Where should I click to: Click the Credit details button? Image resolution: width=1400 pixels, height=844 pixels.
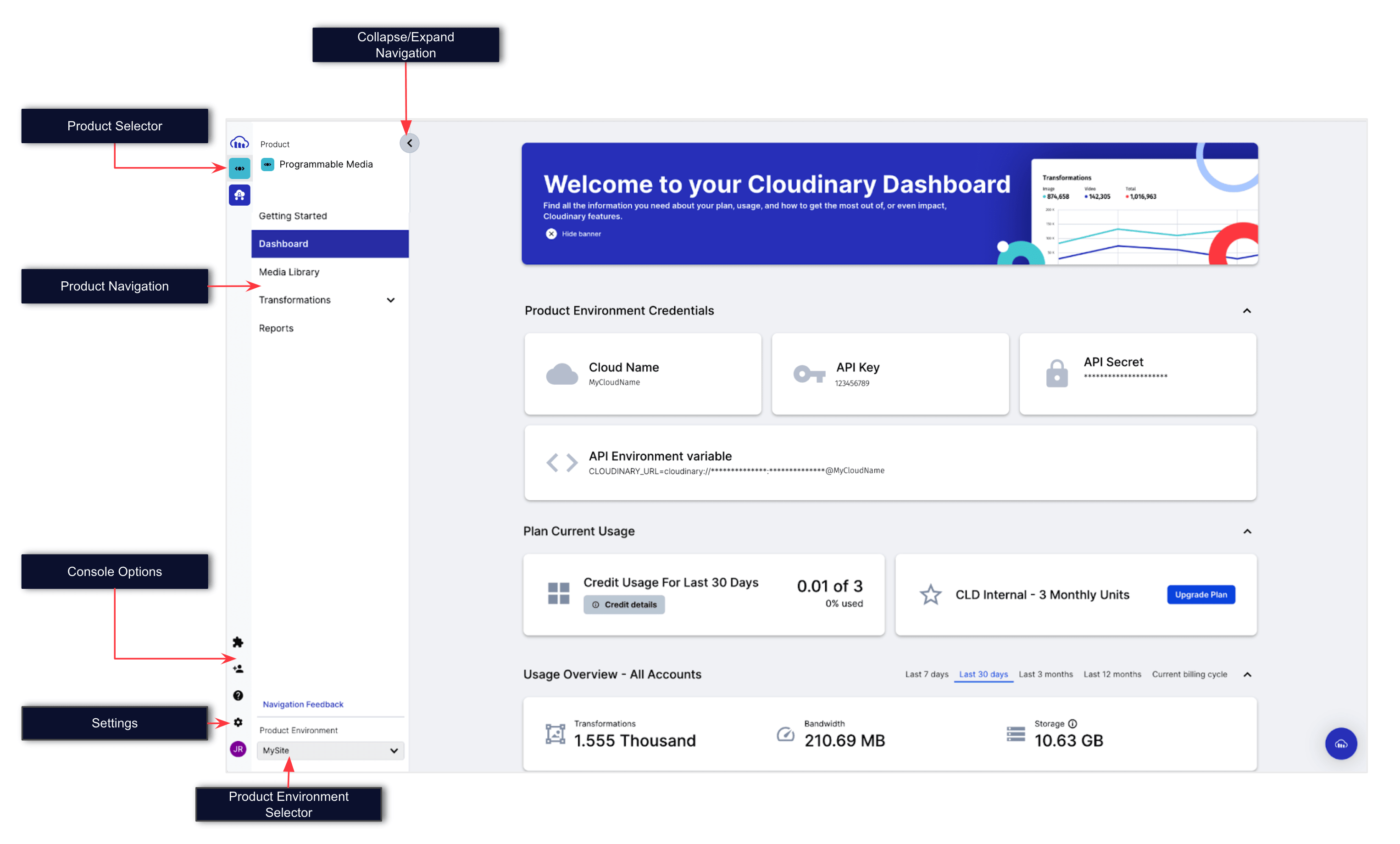pyautogui.click(x=623, y=604)
